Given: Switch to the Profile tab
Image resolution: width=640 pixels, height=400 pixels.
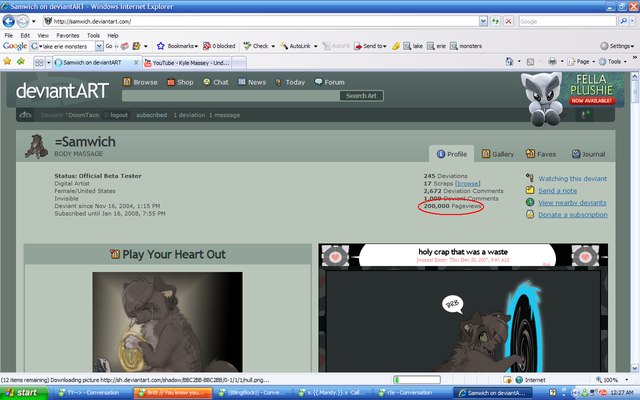Looking at the screenshot, I should tap(451, 154).
